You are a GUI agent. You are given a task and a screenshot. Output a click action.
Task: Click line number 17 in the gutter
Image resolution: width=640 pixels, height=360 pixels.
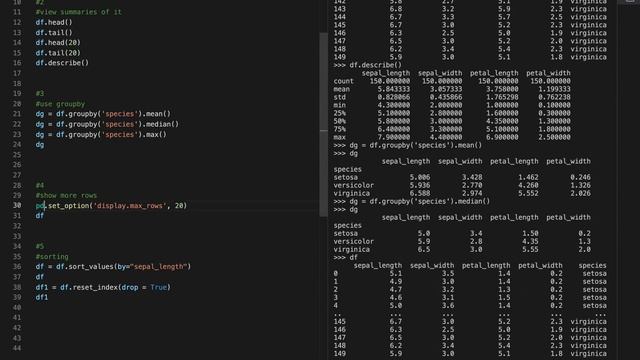[x=17, y=73]
